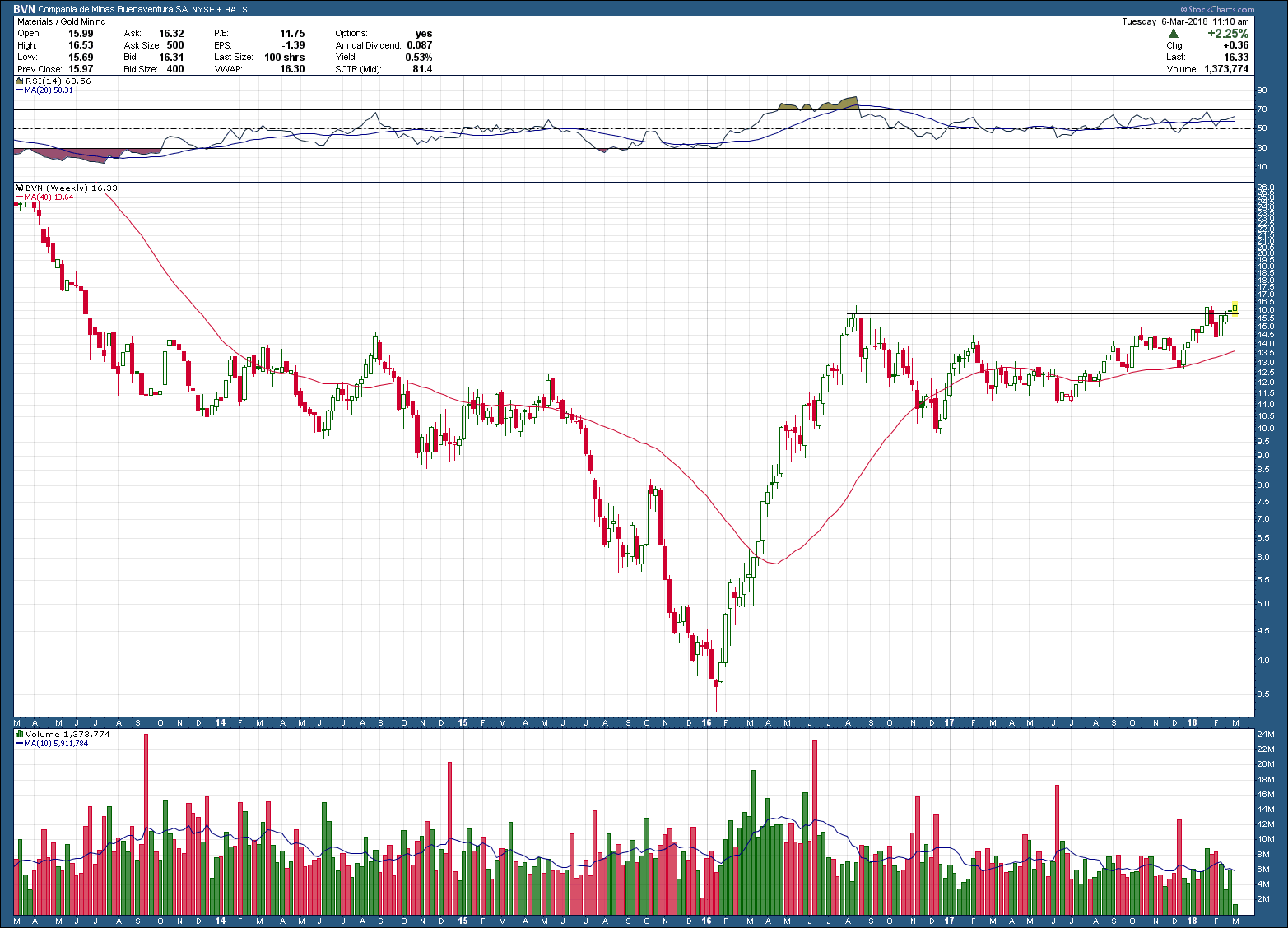Click the VWAP value 16.30

[292, 69]
